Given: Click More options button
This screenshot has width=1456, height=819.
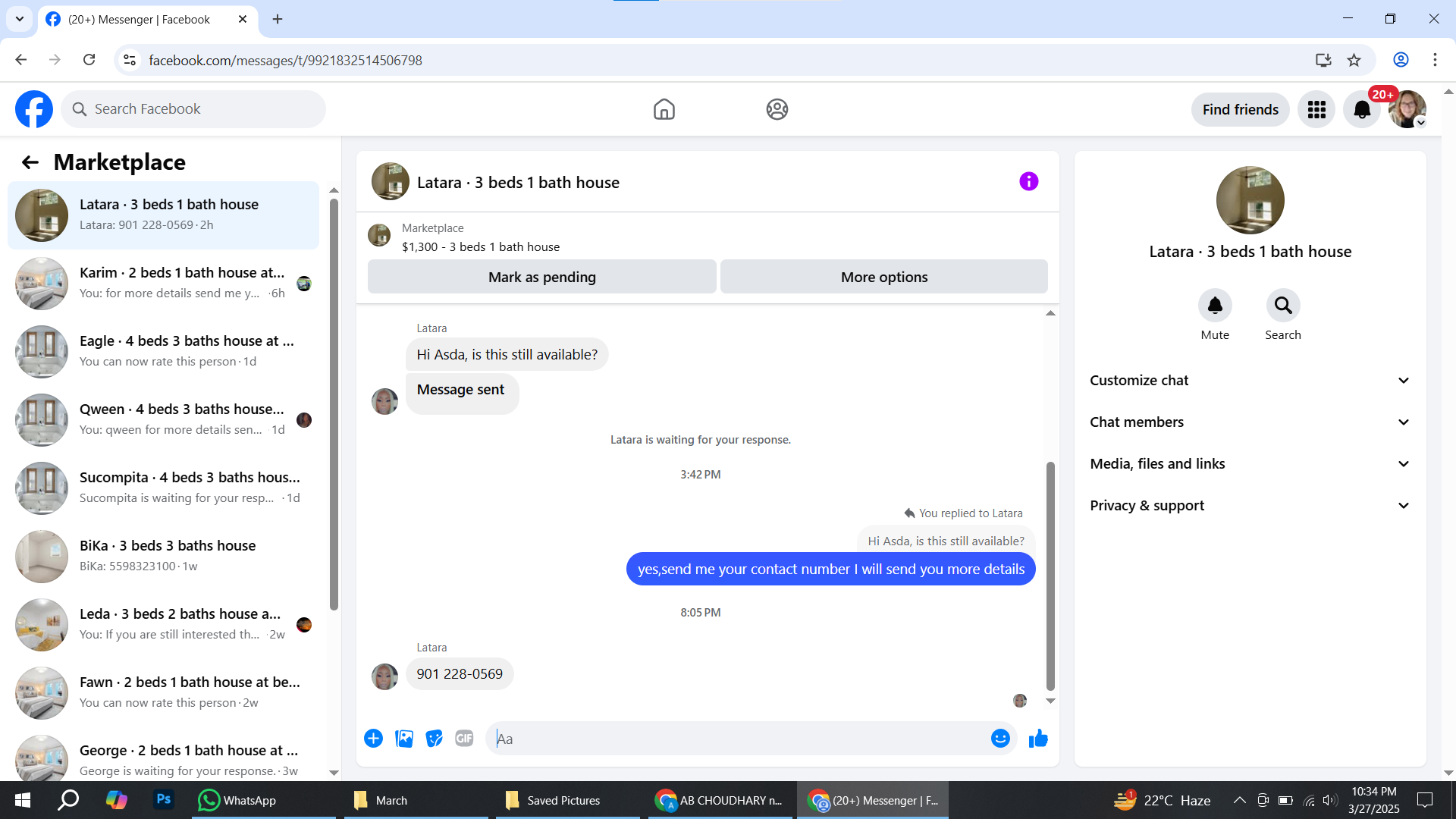Looking at the screenshot, I should (884, 277).
